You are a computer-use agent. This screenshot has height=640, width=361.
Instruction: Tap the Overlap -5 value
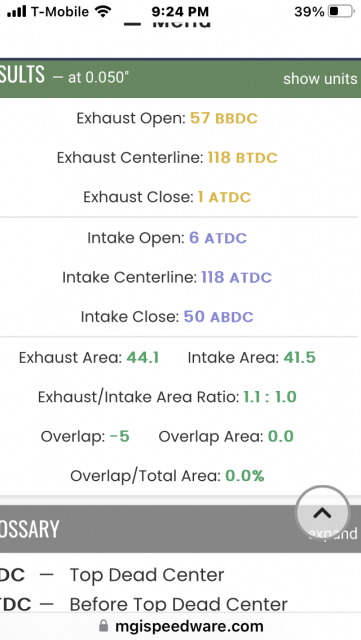pyautogui.click(x=120, y=436)
